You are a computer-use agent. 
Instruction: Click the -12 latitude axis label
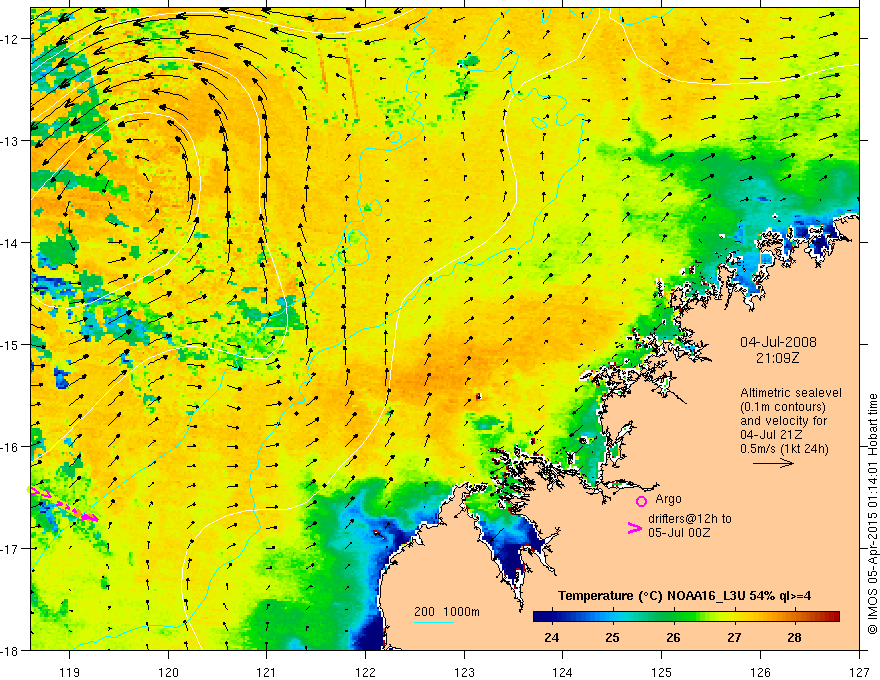11,39
